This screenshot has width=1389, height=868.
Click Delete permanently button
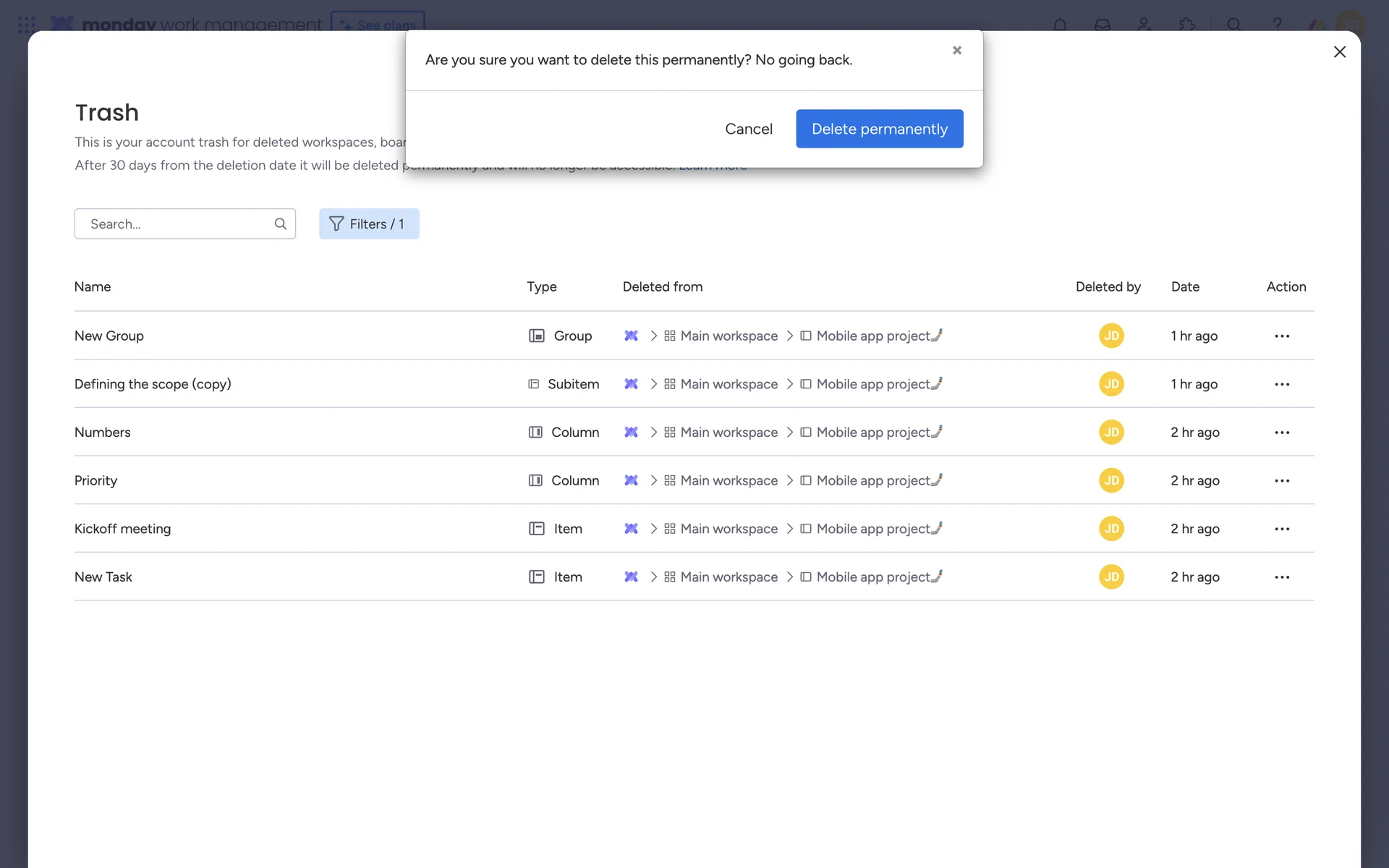coord(879,129)
